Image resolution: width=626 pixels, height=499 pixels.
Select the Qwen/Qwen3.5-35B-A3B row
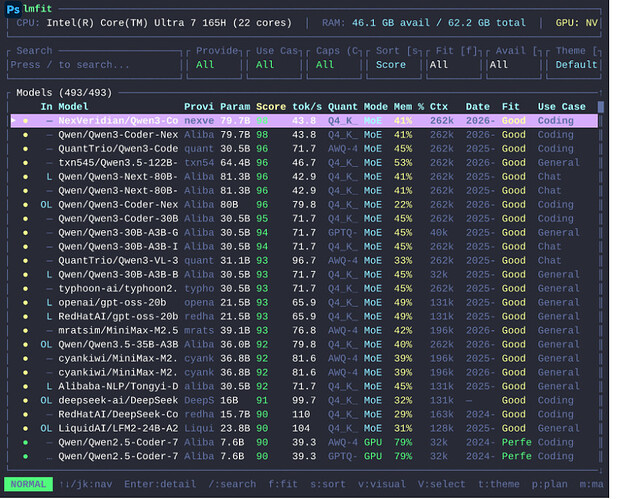click(304, 345)
